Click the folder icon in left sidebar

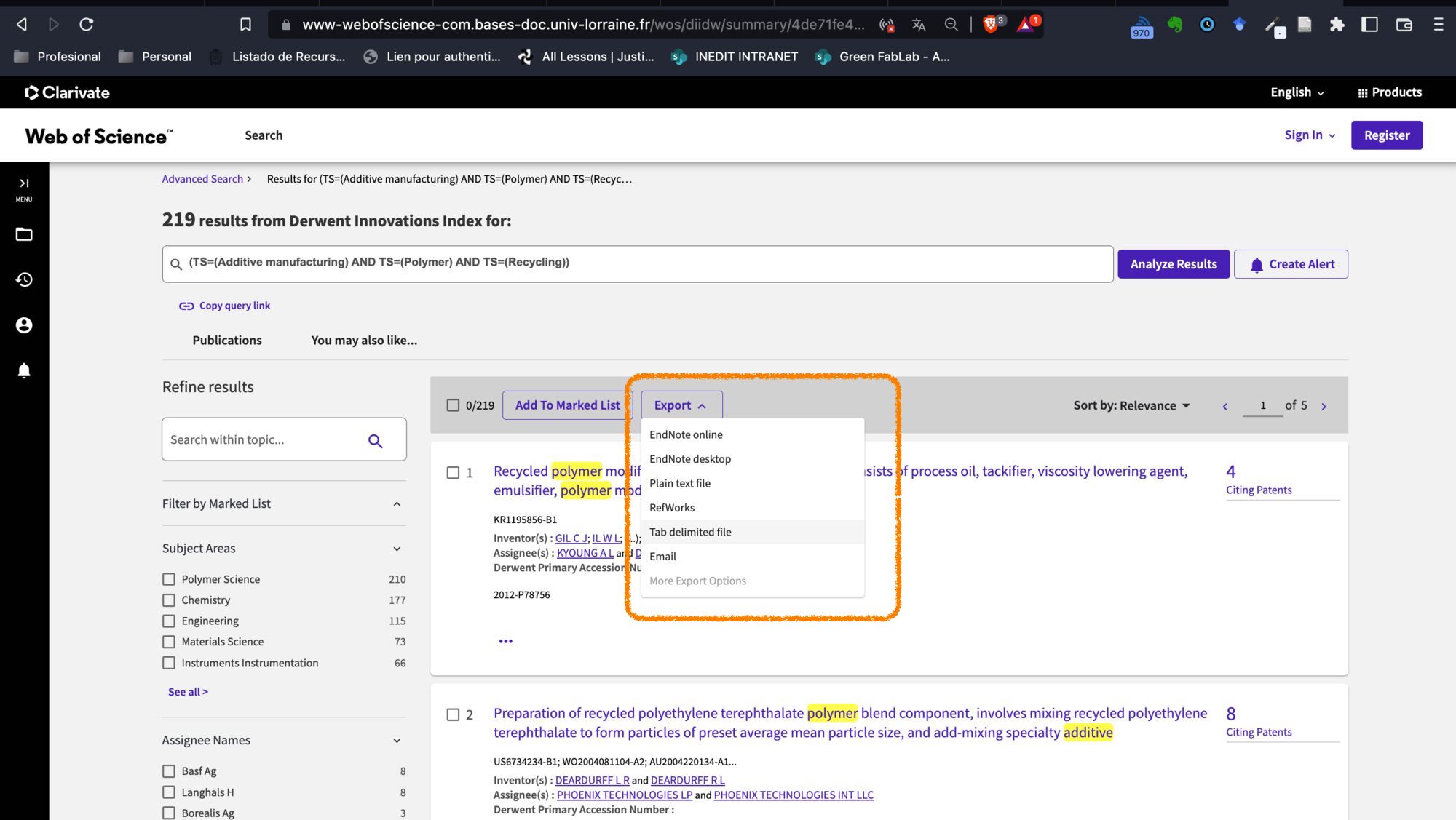click(24, 234)
